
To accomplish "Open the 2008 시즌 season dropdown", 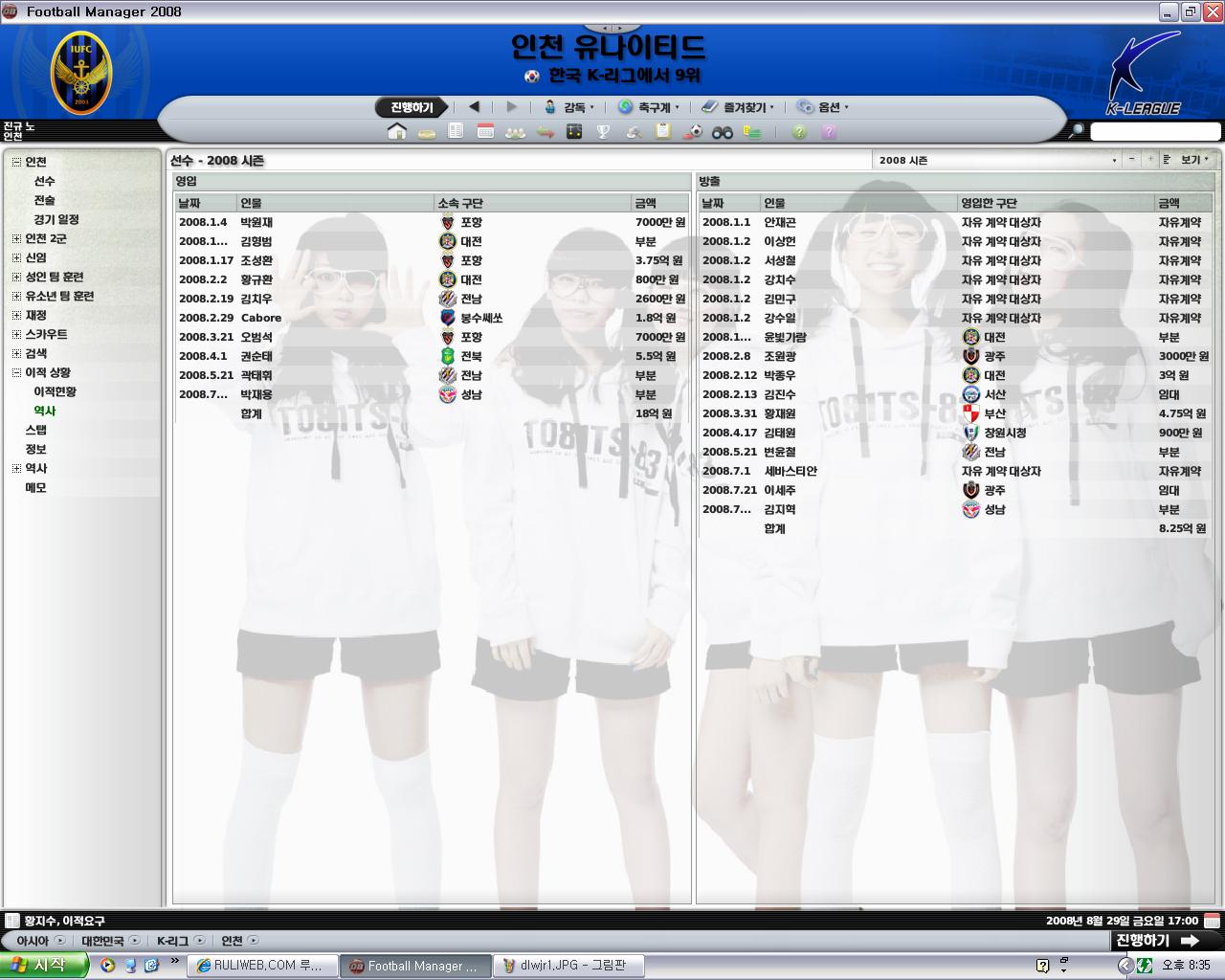I will point(996,160).
